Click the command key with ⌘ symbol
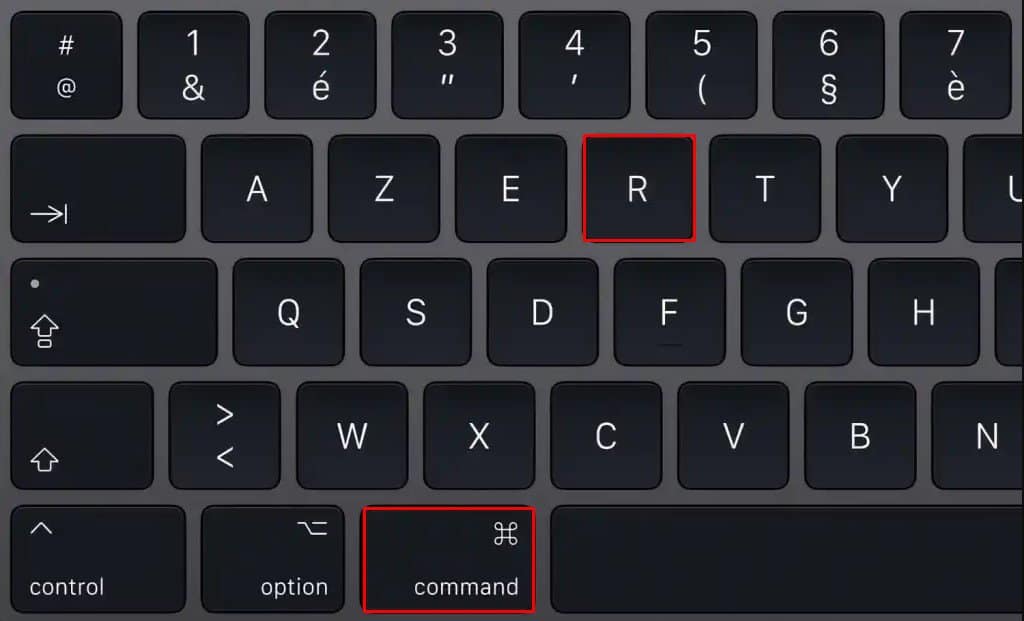Screen dimensions: 1024x621 coord(449,560)
